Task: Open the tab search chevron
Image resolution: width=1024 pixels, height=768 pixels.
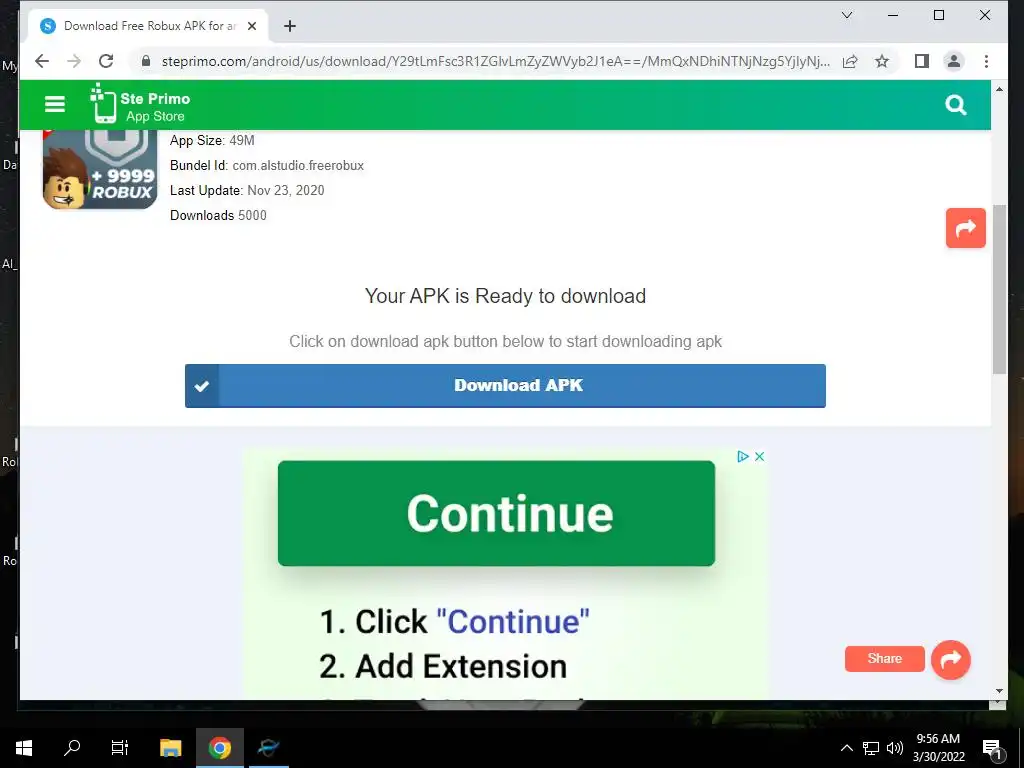Action: 847,15
